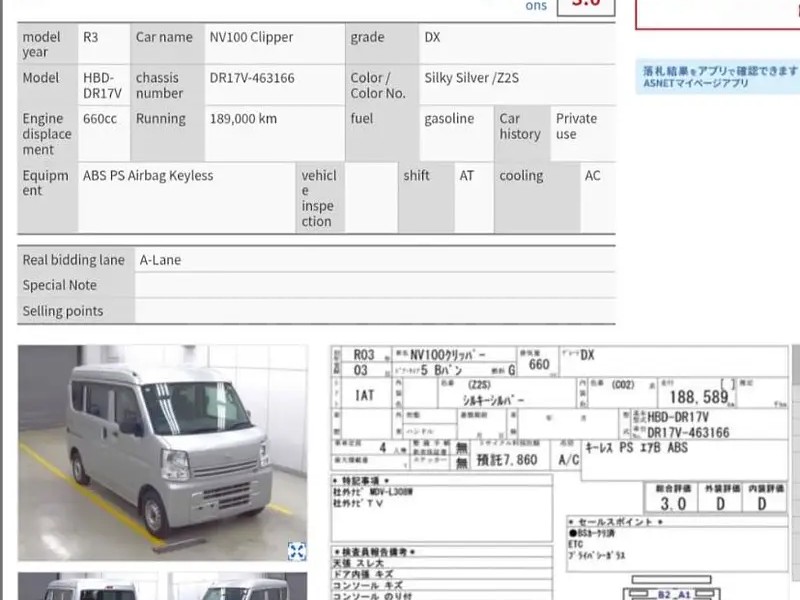Screen dimensions: 800x600
Task: Select the 'NV100 Clipper' car name value
Action: 251,37
